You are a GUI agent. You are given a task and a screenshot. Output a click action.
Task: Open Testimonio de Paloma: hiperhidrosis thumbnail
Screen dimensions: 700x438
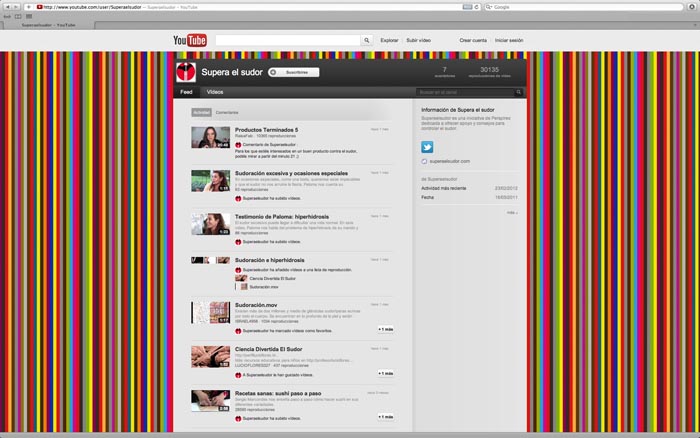(210, 224)
